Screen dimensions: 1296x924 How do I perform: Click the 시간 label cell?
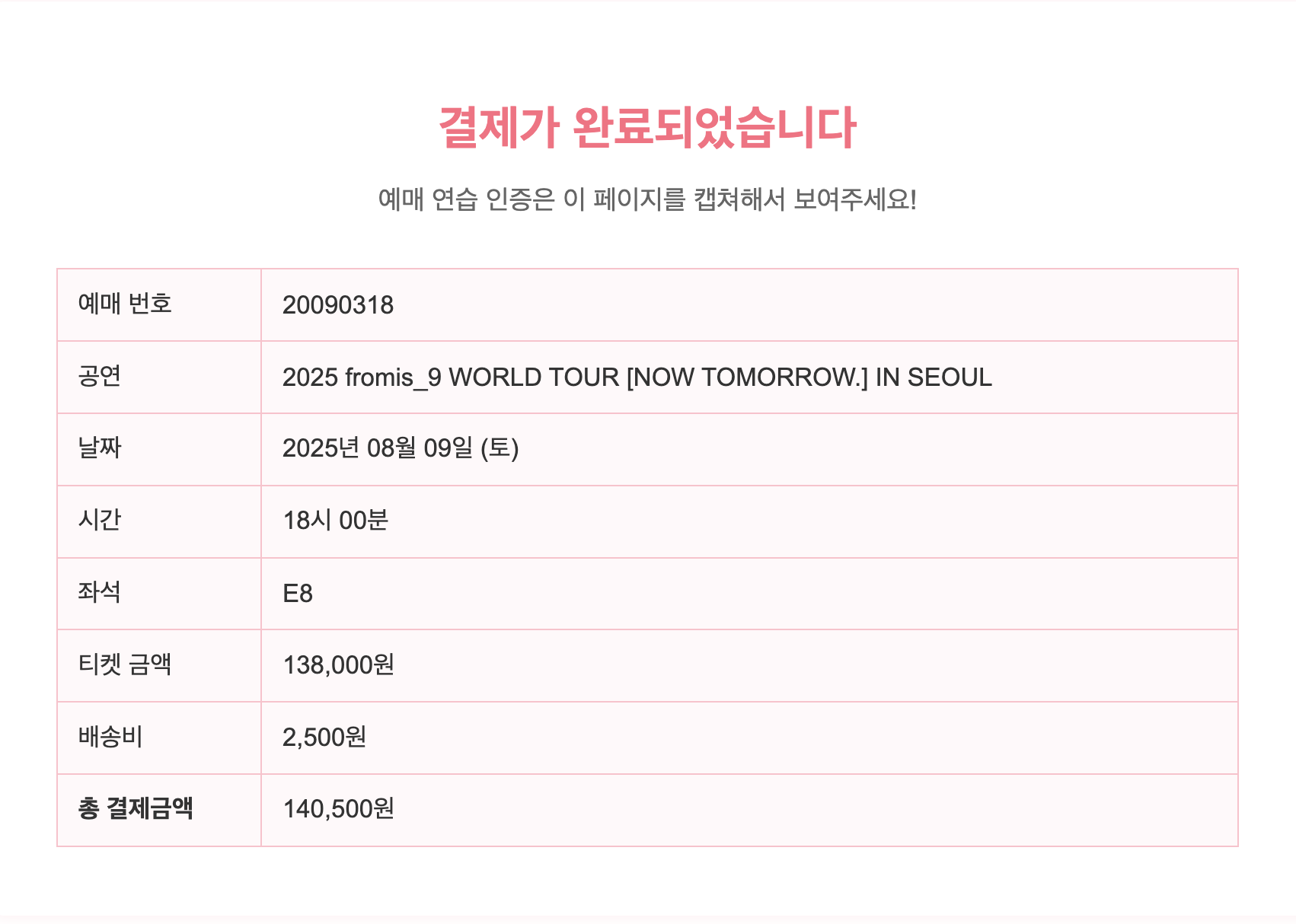159,521
